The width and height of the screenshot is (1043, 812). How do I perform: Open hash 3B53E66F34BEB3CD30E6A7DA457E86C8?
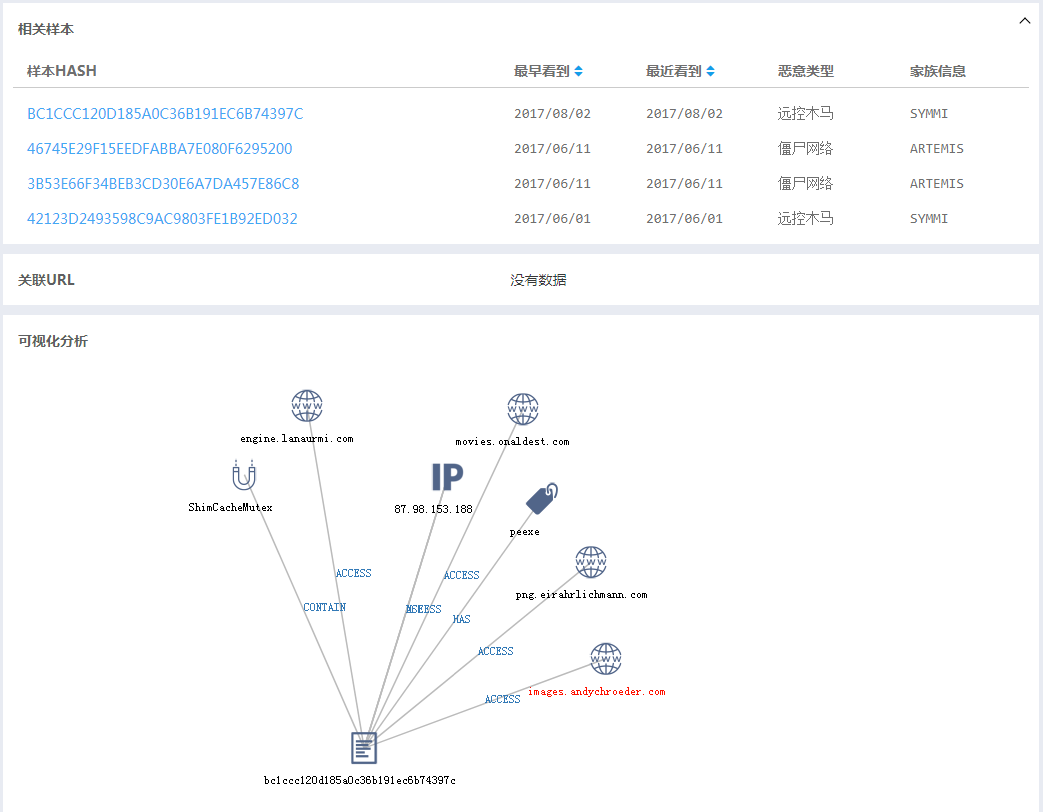click(163, 184)
